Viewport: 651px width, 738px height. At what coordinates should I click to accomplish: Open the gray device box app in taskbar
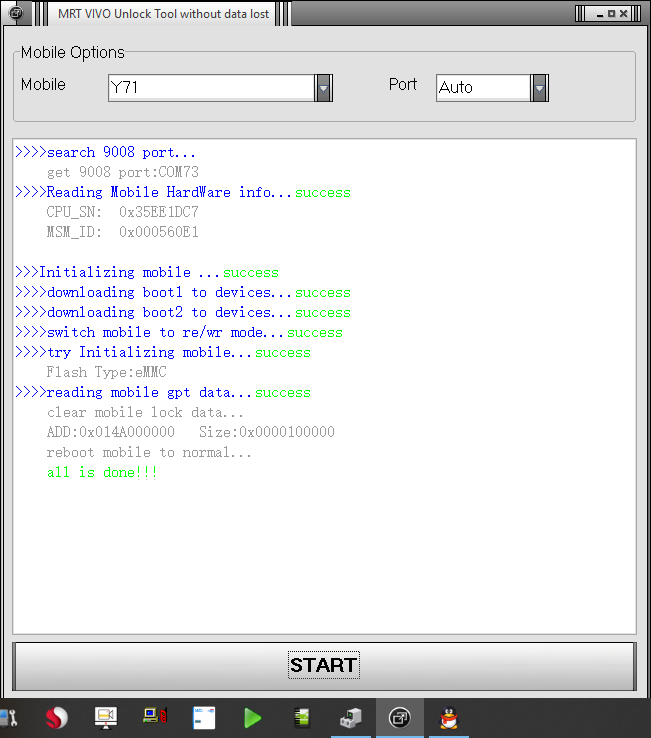tap(351, 718)
